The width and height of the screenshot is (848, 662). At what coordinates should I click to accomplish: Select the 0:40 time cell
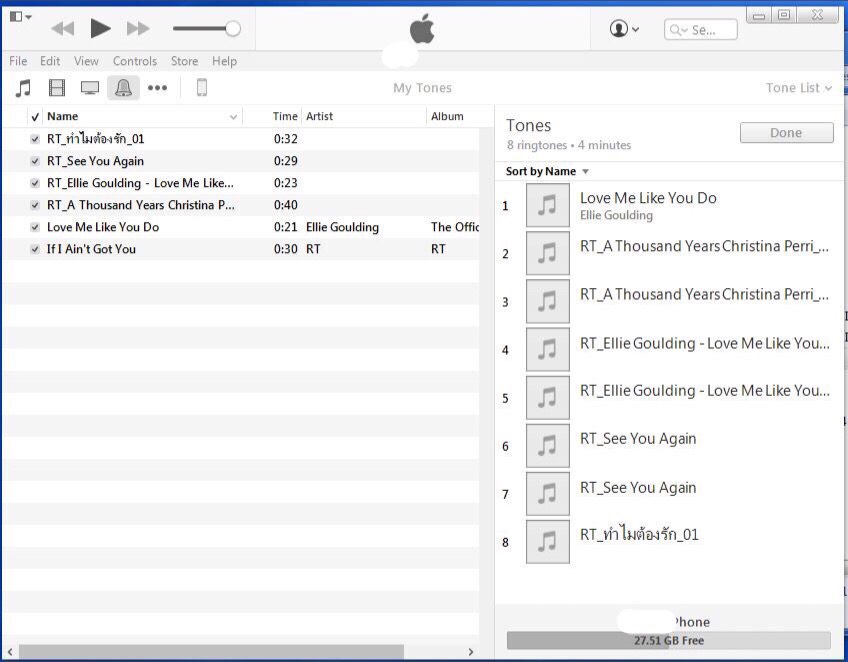tap(286, 205)
